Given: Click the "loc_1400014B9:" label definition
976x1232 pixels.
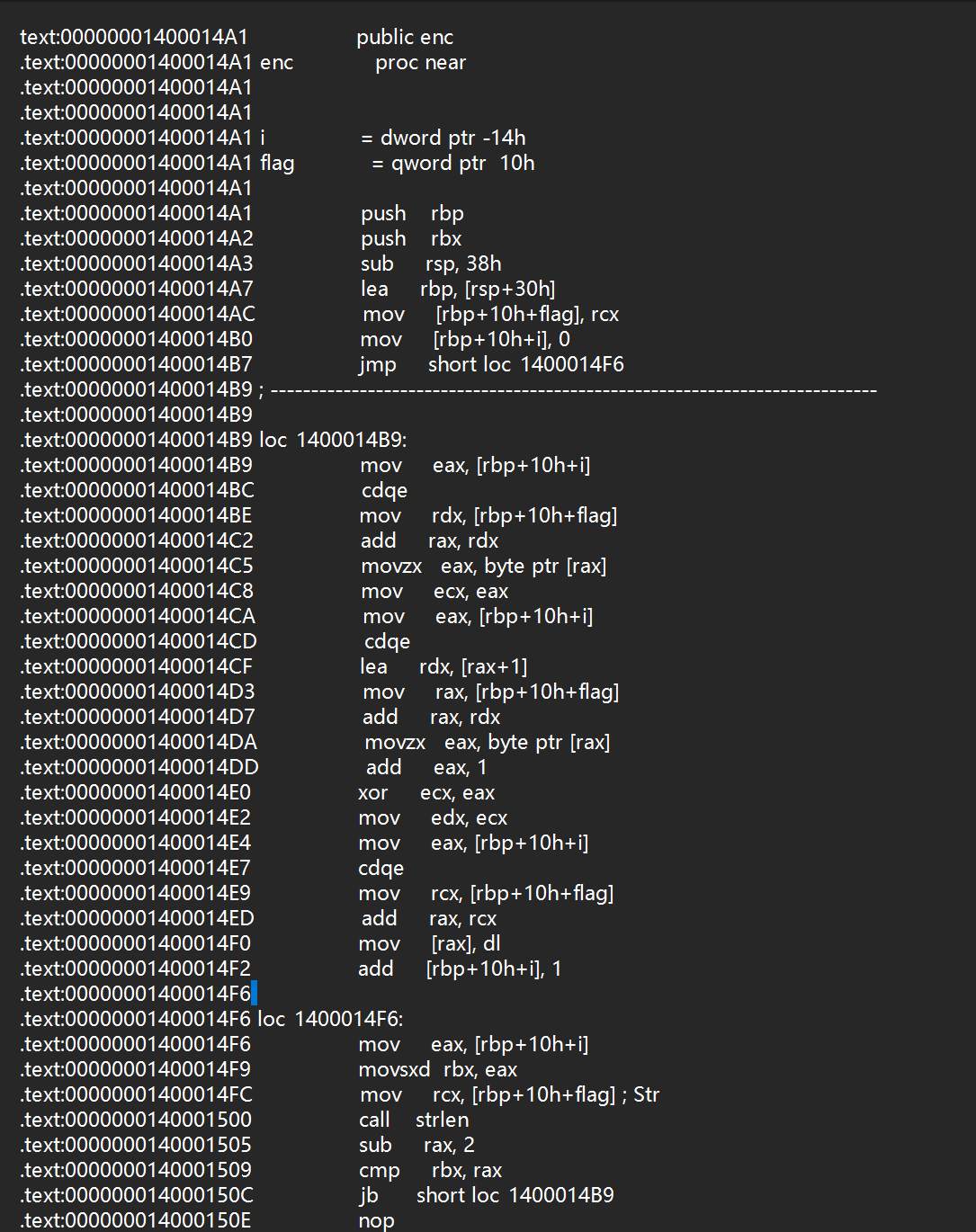Looking at the screenshot, I should pos(333,441).
